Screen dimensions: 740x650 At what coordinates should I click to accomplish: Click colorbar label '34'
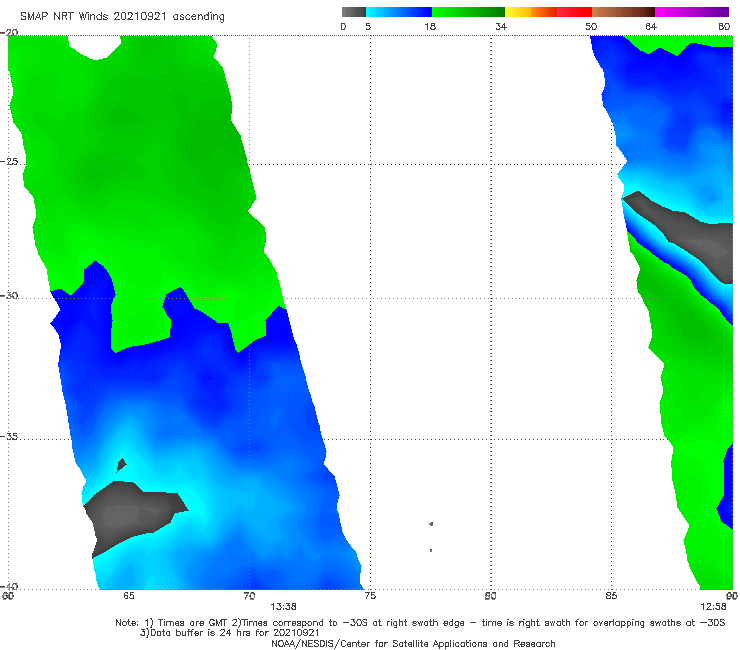coord(501,27)
